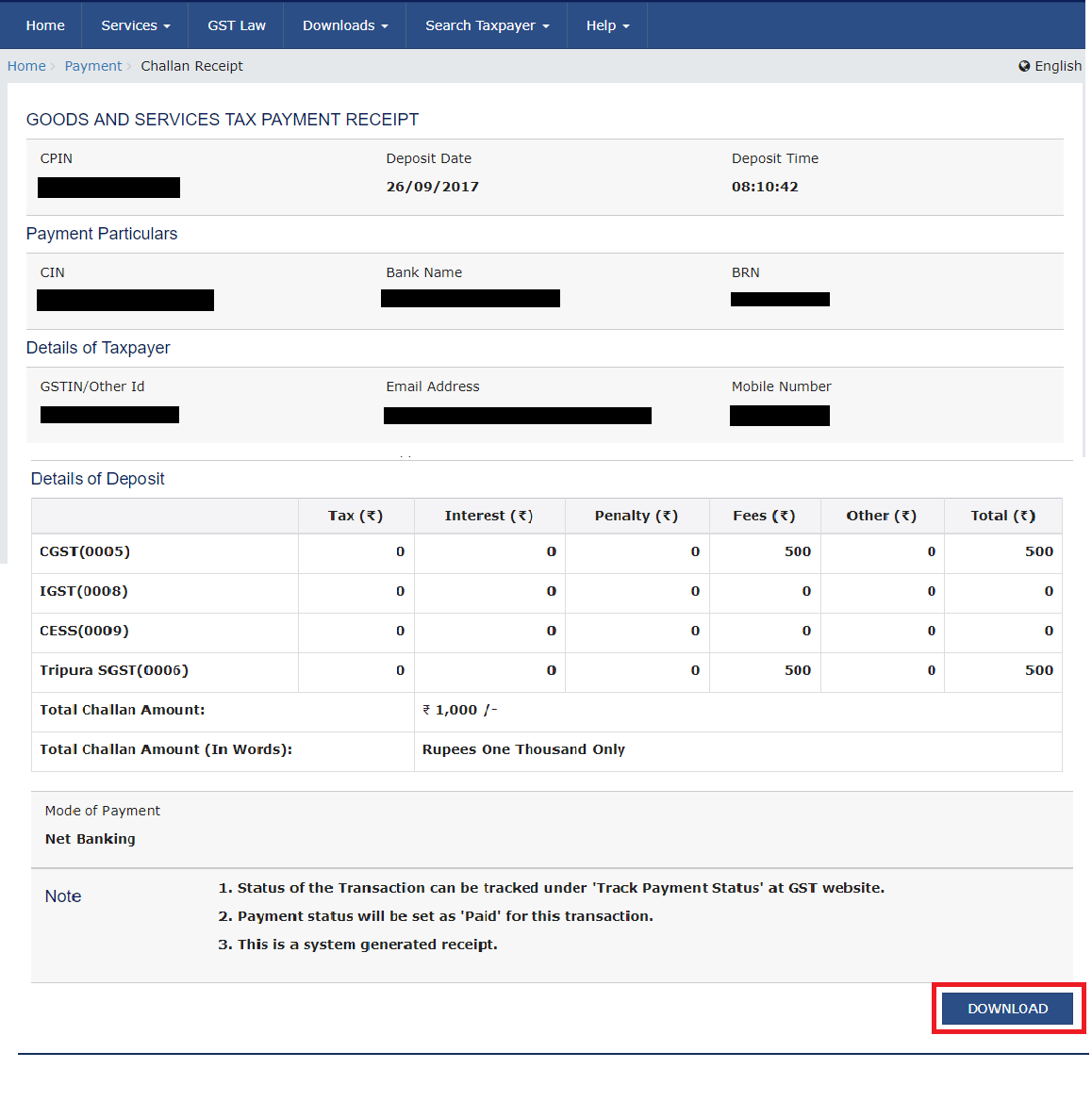Screen dimensions: 1092x1101
Task: Click the Tax (₹) column header
Action: (356, 516)
